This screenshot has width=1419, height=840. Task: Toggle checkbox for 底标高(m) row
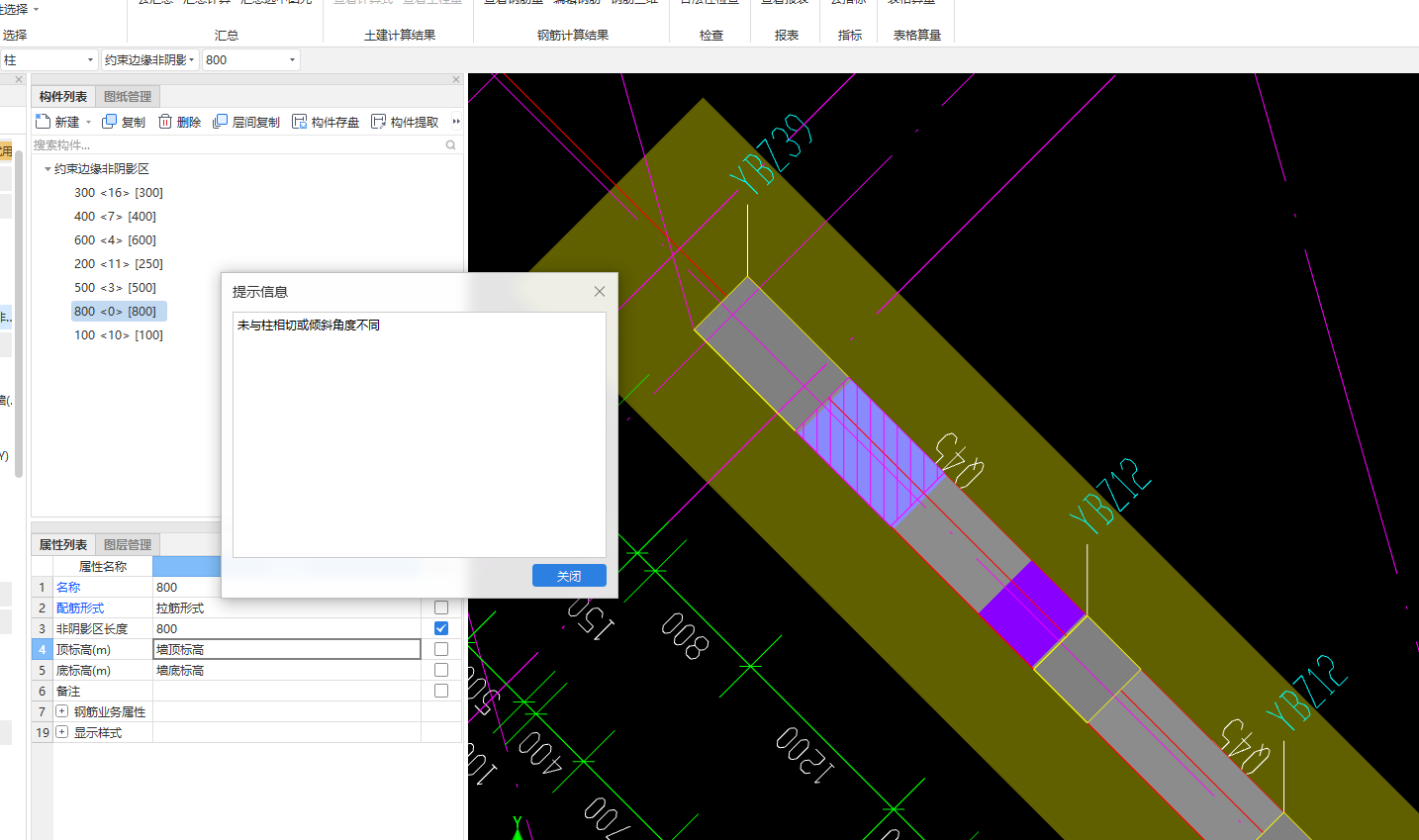(x=441, y=670)
